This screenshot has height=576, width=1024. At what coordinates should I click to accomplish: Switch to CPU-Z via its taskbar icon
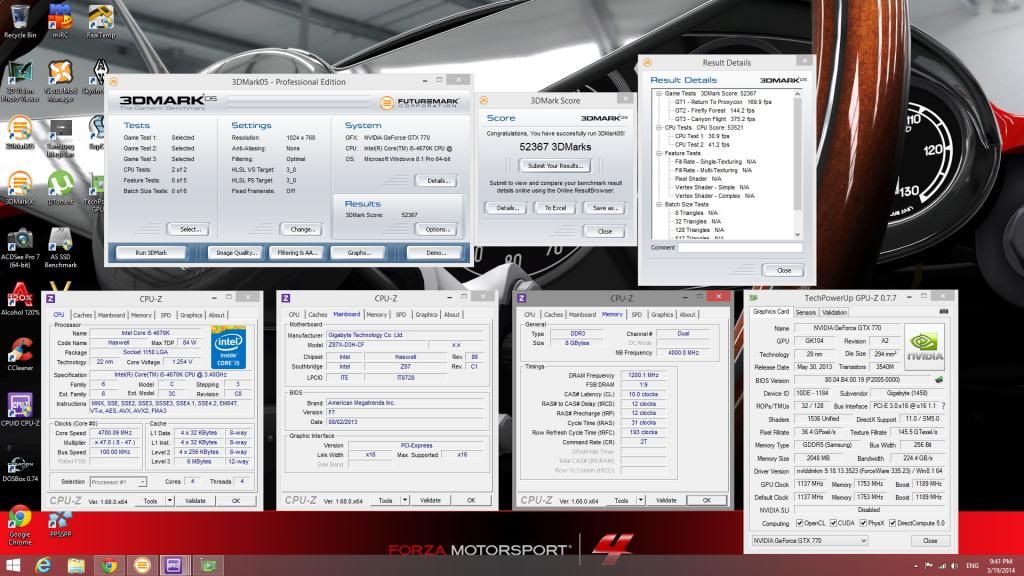[x=174, y=565]
